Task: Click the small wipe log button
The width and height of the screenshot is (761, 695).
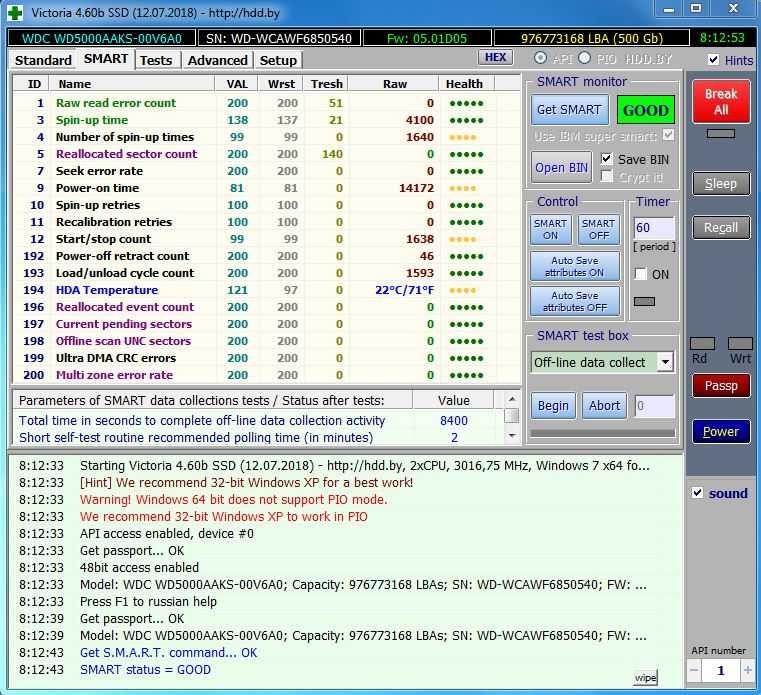Action: tap(645, 678)
